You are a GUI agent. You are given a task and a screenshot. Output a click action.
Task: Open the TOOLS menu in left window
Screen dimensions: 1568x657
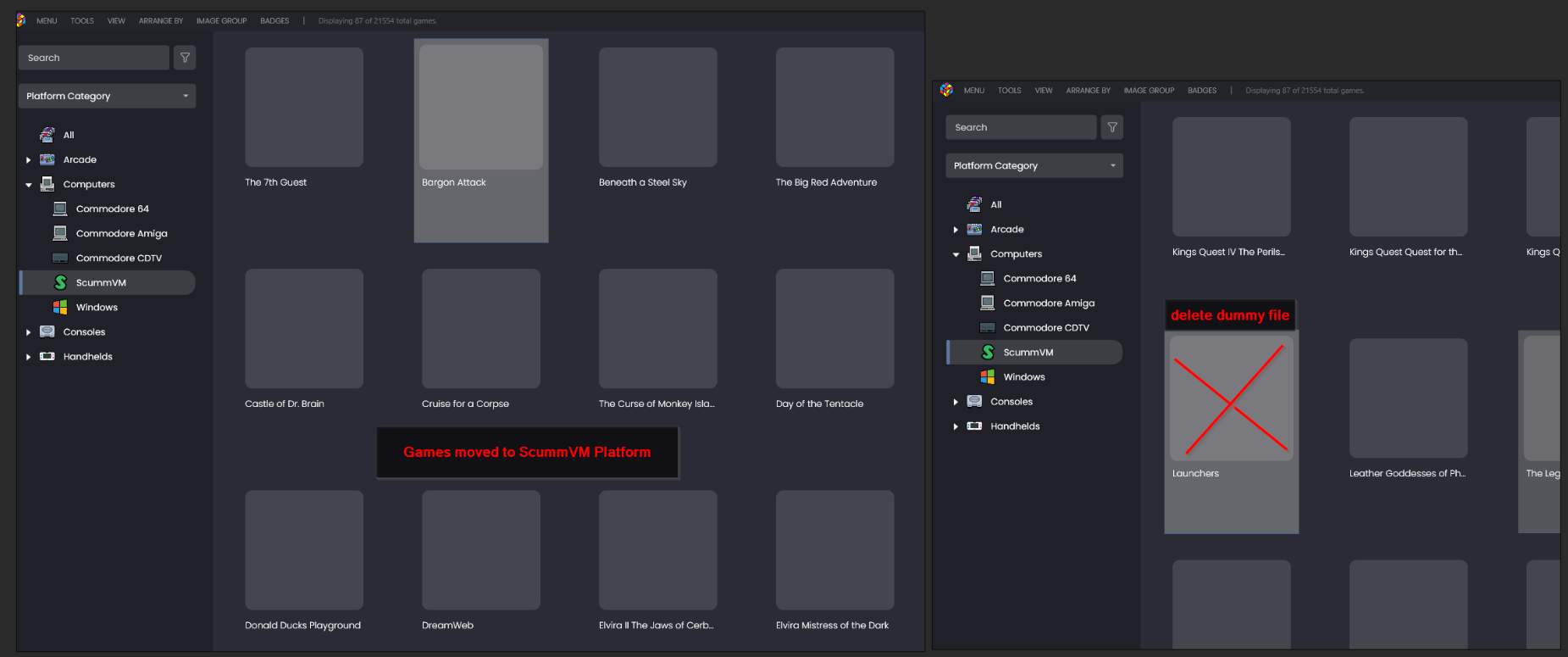82,20
